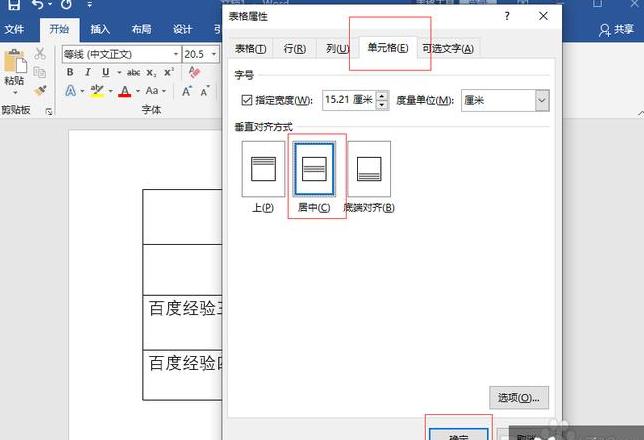Screen dimensions: 644x440
Task: Switch to the Table tab
Action: pyautogui.click(x=251, y=49)
